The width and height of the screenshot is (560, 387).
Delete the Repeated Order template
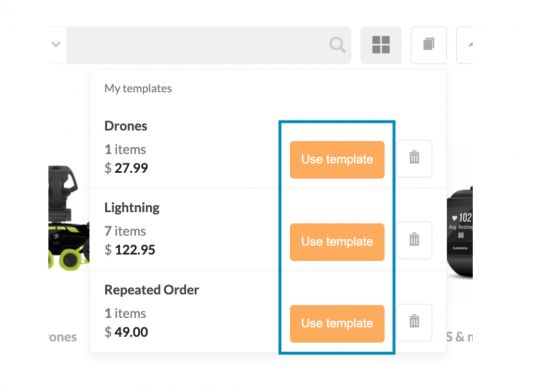click(x=414, y=322)
